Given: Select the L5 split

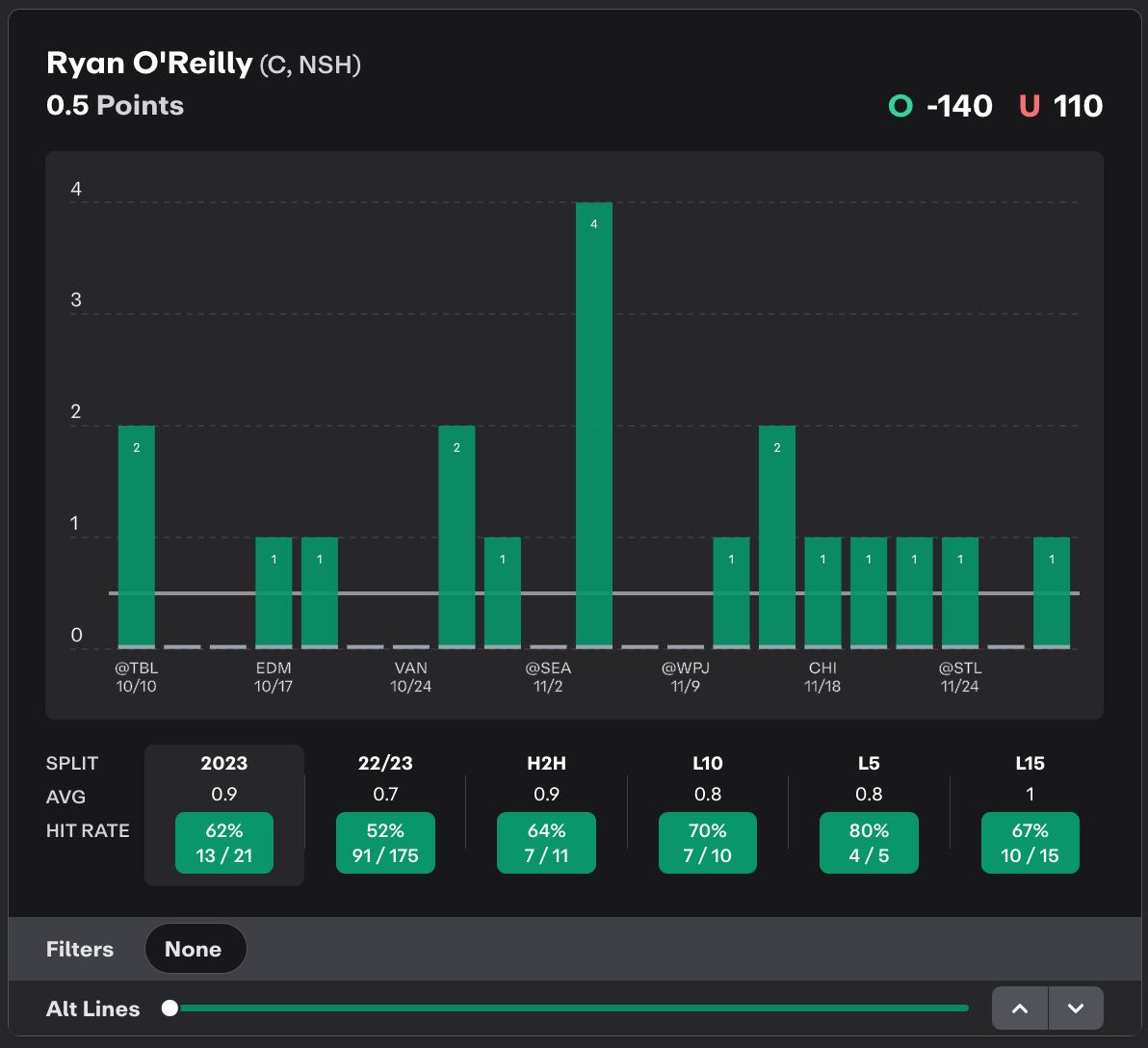Looking at the screenshot, I should [x=869, y=764].
